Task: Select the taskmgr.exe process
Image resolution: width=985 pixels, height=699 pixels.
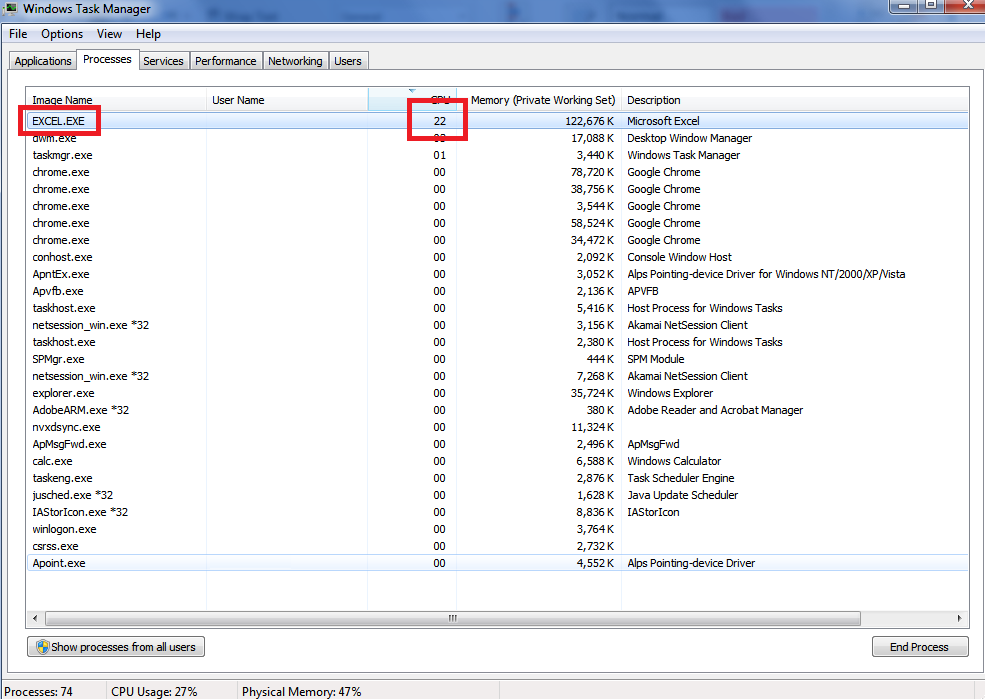Action: pyautogui.click(x=497, y=155)
